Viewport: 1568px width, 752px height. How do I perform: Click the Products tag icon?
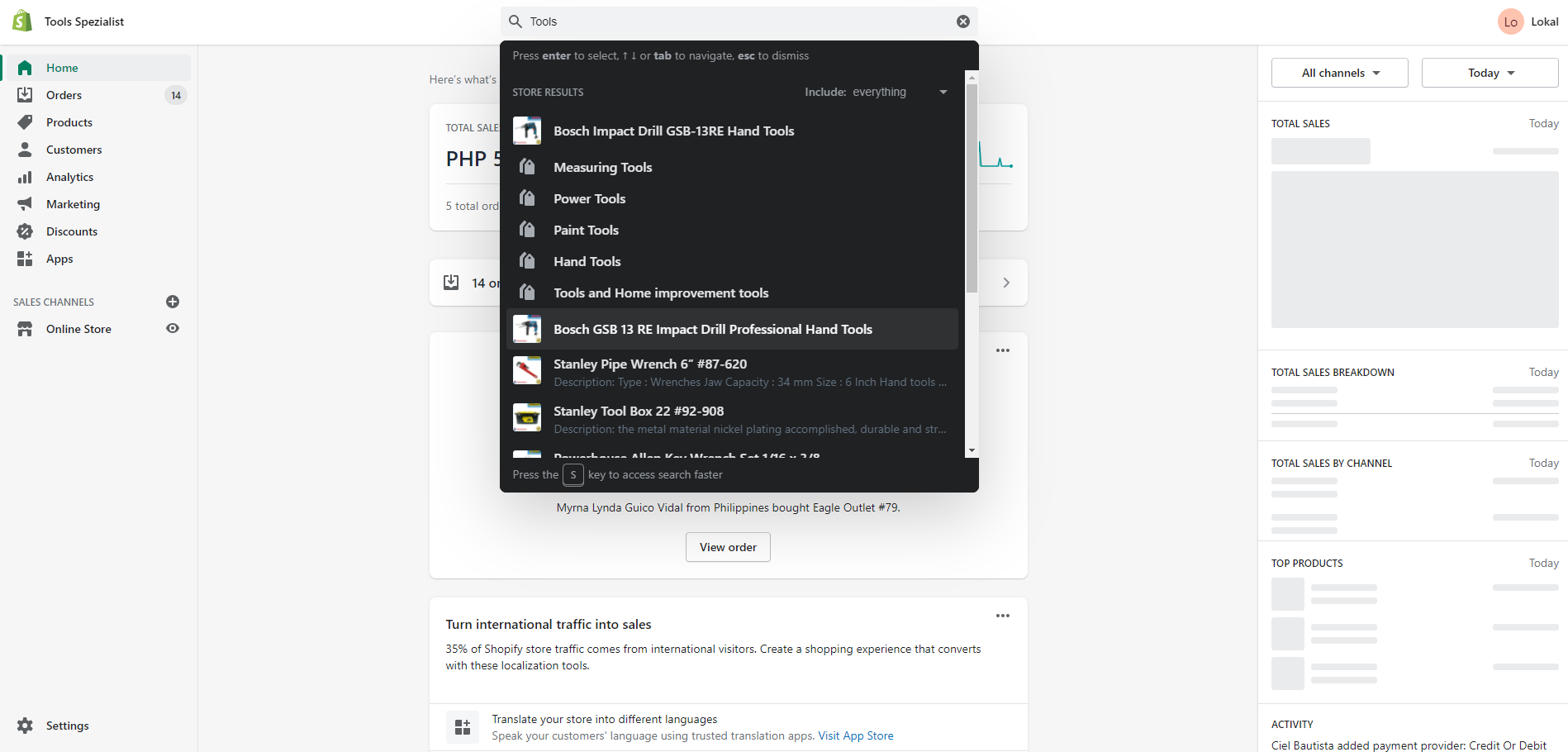[x=25, y=122]
